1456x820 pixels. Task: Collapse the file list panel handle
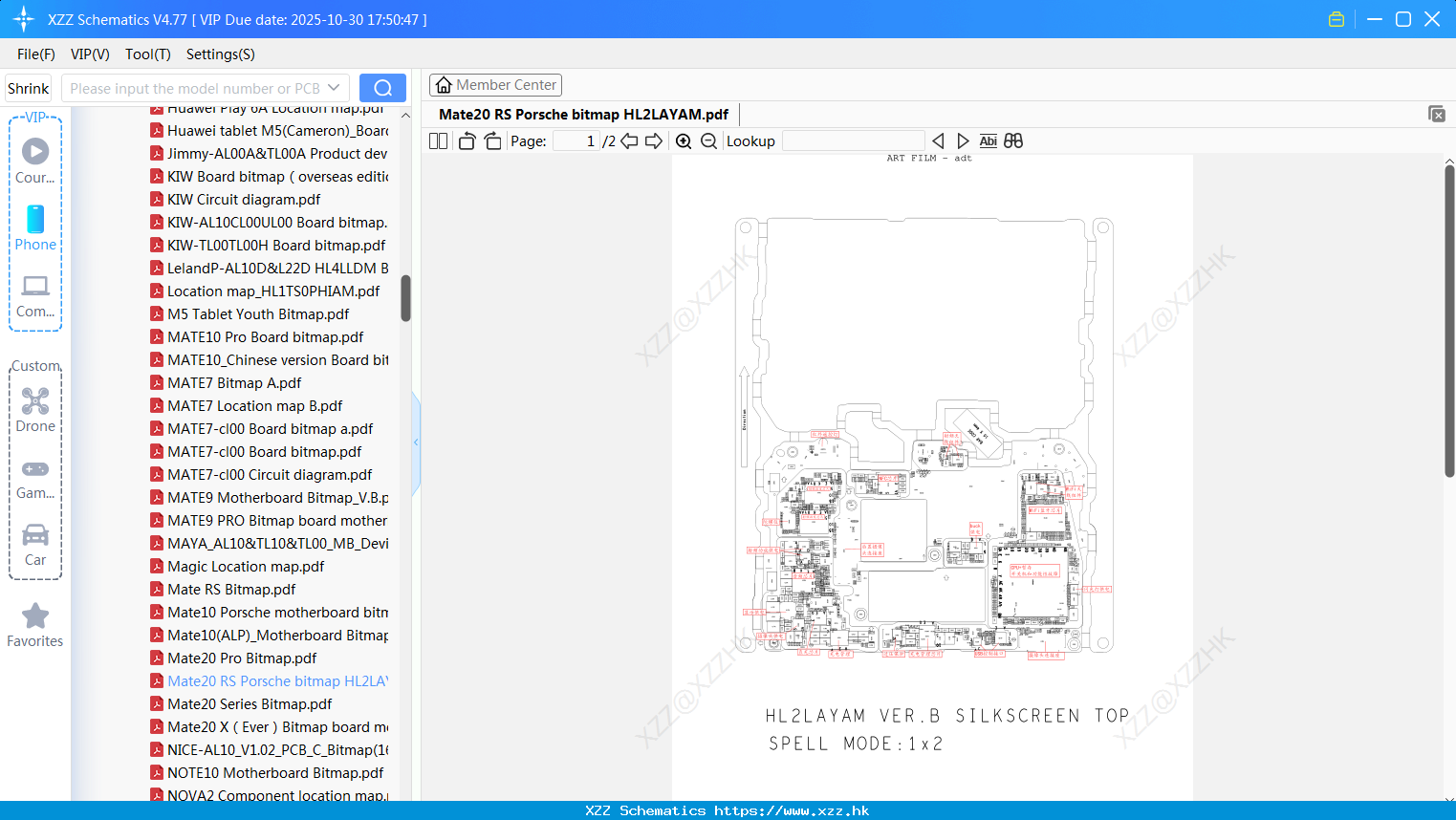coord(416,442)
